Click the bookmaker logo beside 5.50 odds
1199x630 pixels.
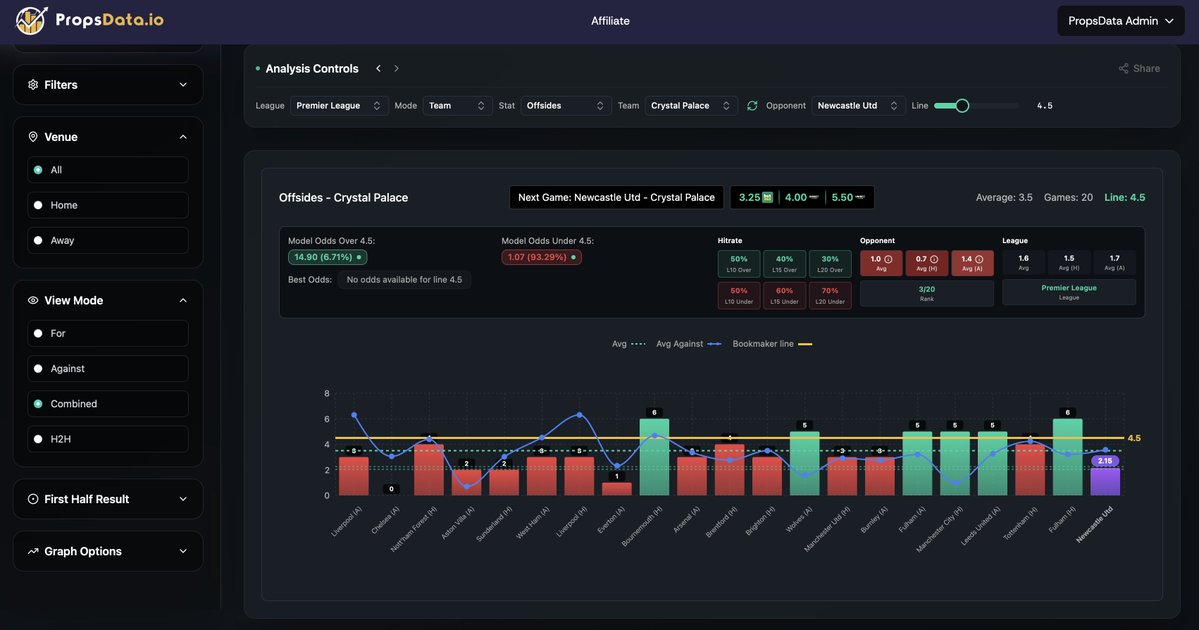tap(860, 197)
